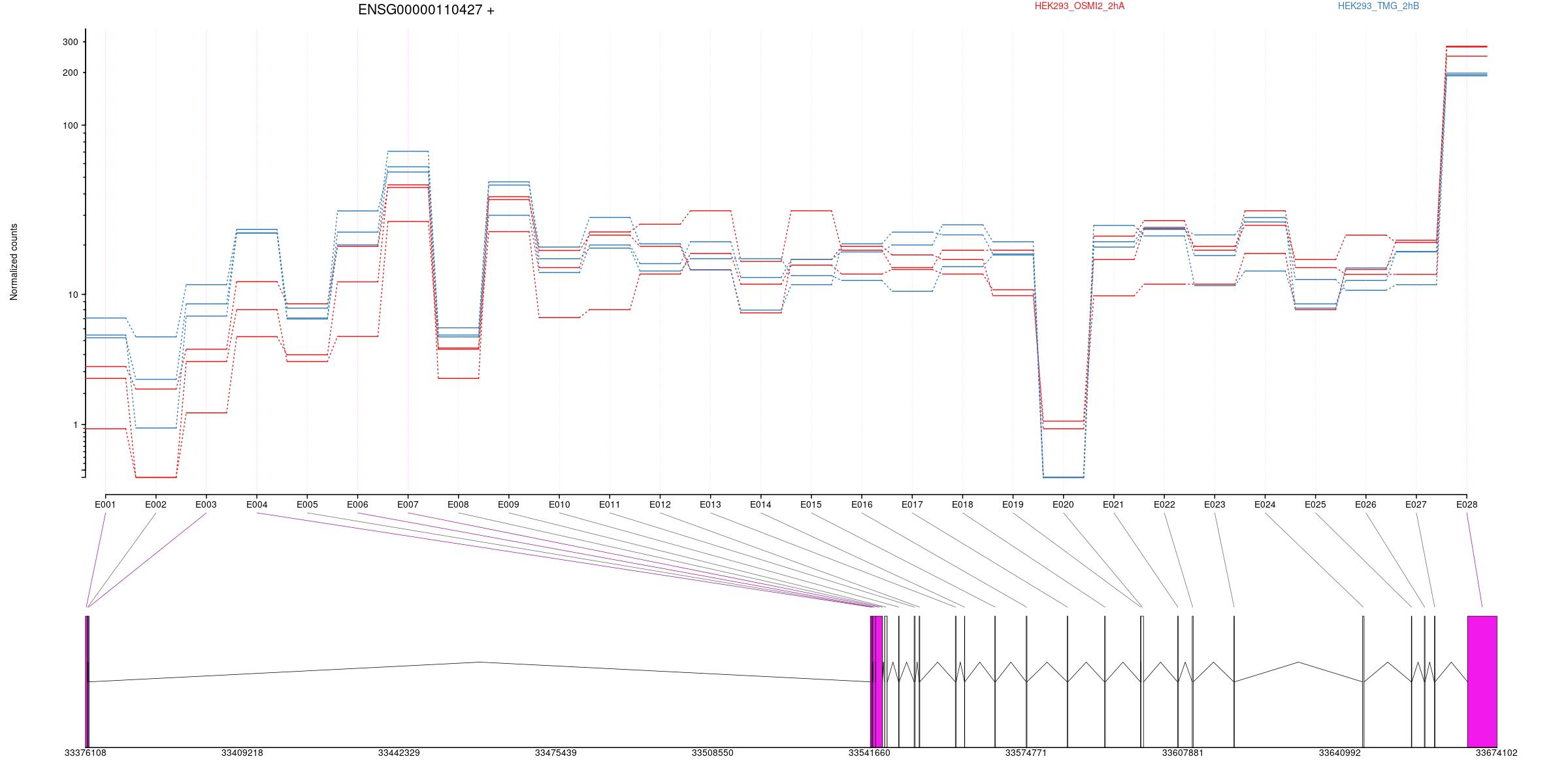Click the y-axis value 10
Screen dimensions: 1568x784
point(73,295)
